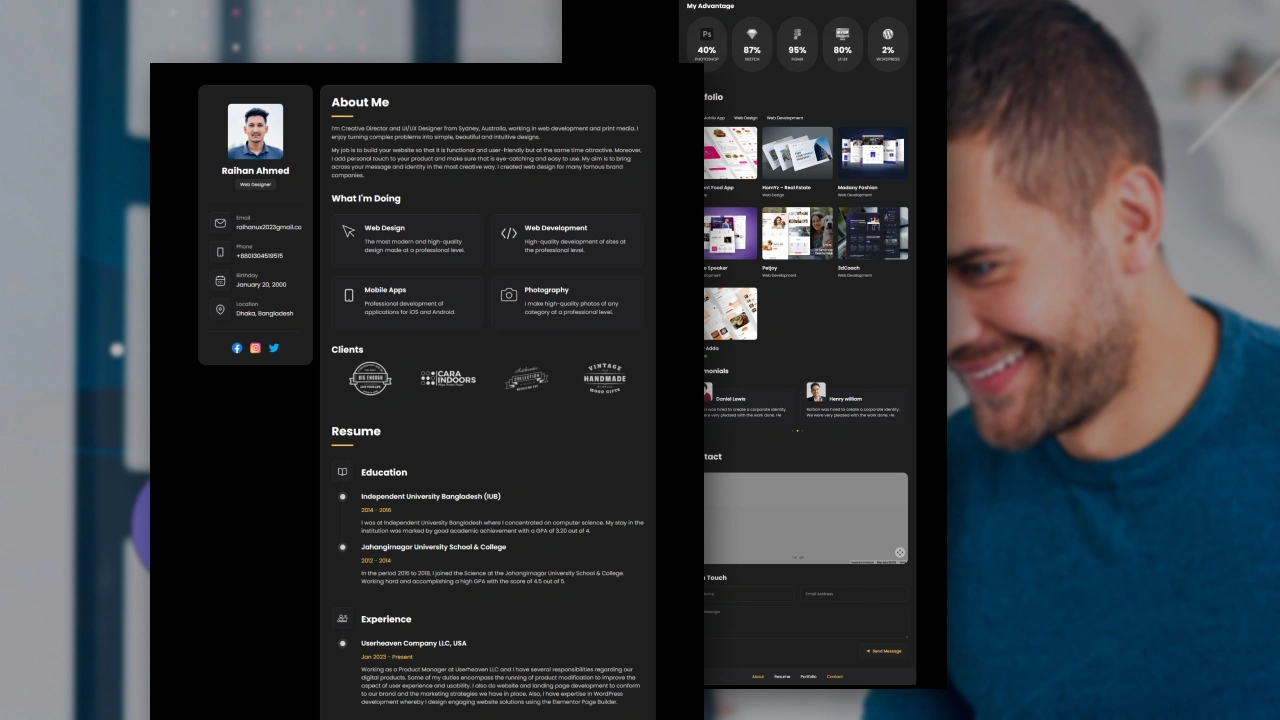The width and height of the screenshot is (1280, 720).
Task: Click the Twitter bird icon
Action: (274, 348)
